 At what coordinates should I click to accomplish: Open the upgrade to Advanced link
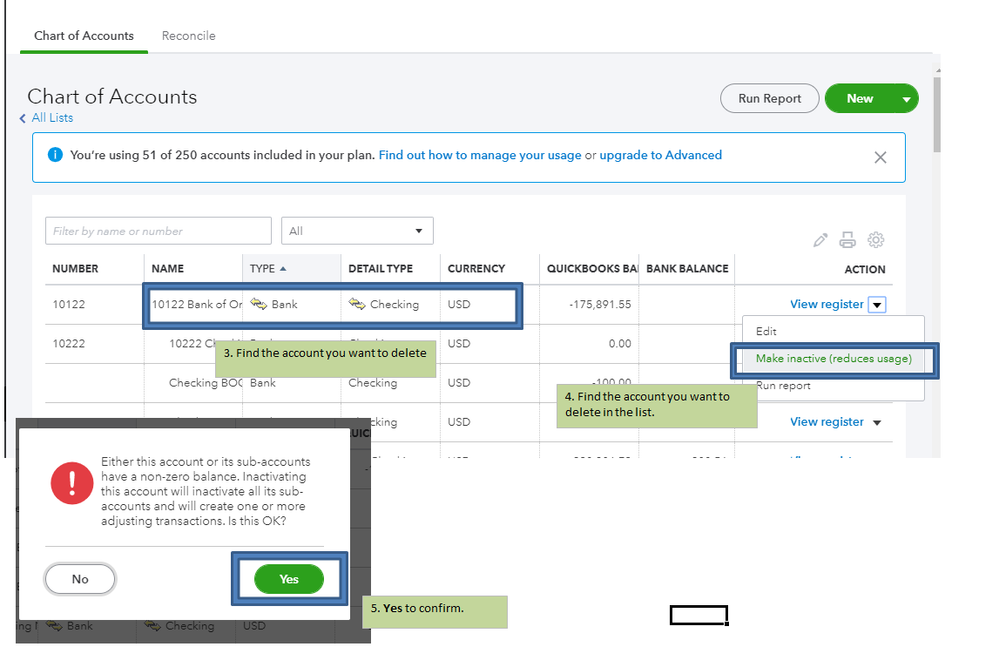click(660, 155)
